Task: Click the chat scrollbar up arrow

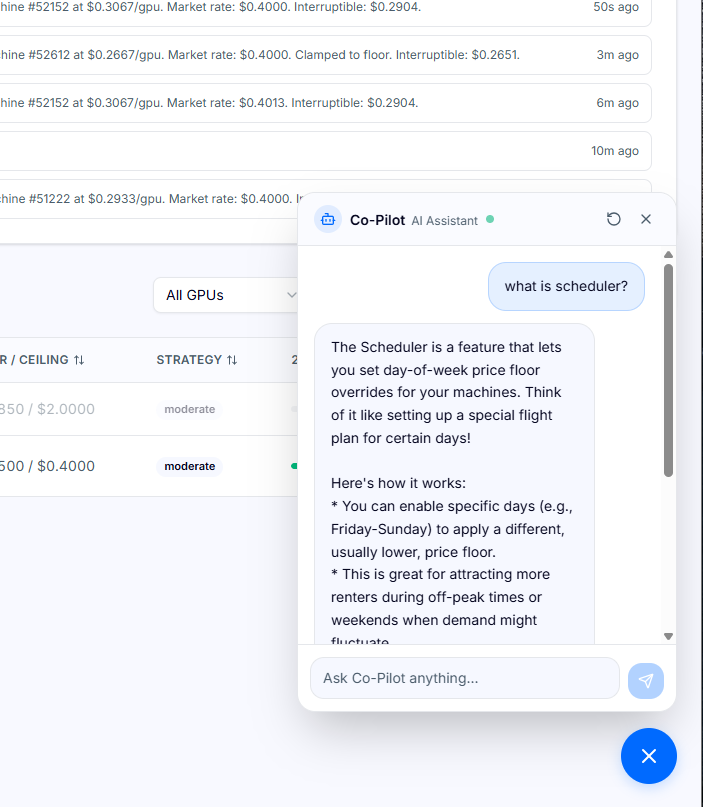Action: point(669,255)
